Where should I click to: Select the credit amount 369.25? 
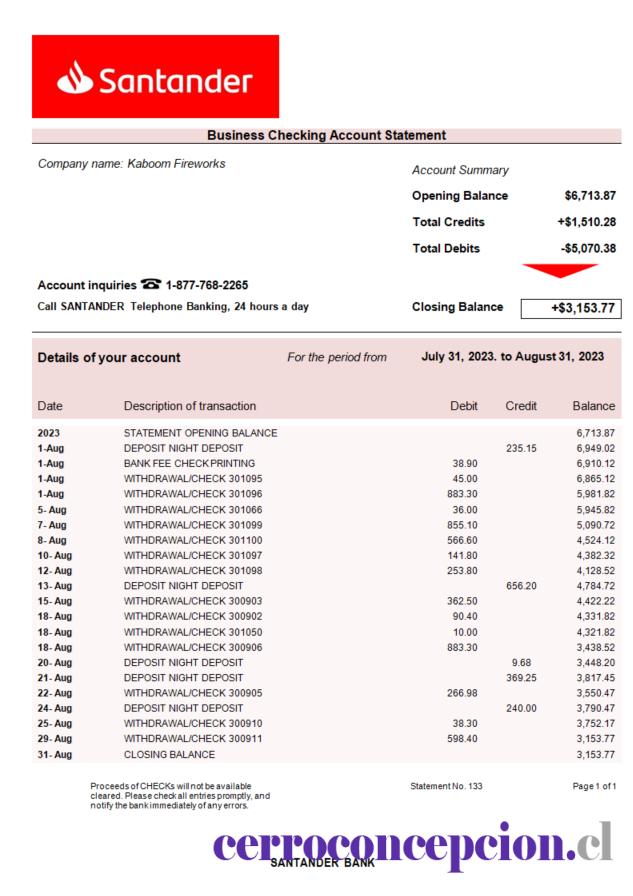pyautogui.click(x=521, y=678)
